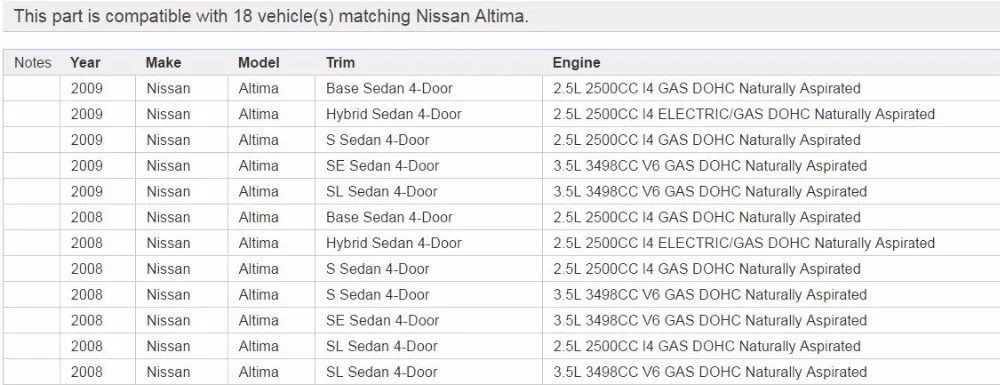
Task: Select 2009 Base Sedan 4-Door trim cell
Action: pyautogui.click(x=429, y=89)
